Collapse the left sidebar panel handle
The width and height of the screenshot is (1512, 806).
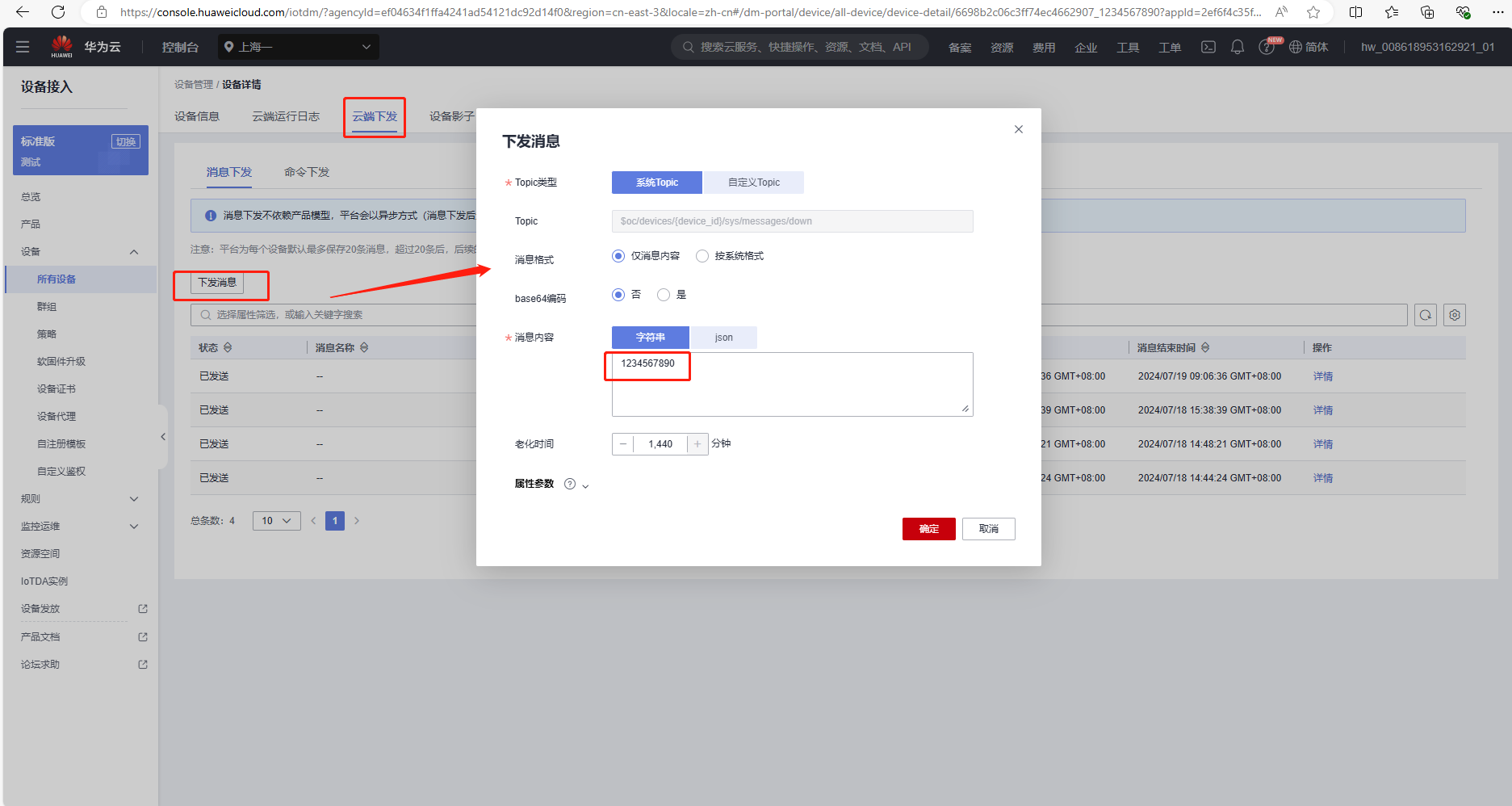pyautogui.click(x=163, y=437)
